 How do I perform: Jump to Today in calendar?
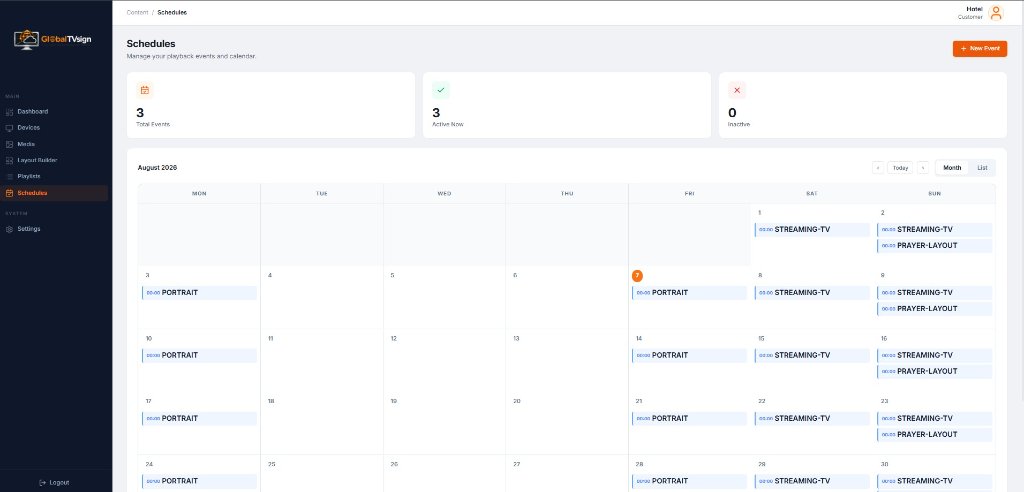900,168
